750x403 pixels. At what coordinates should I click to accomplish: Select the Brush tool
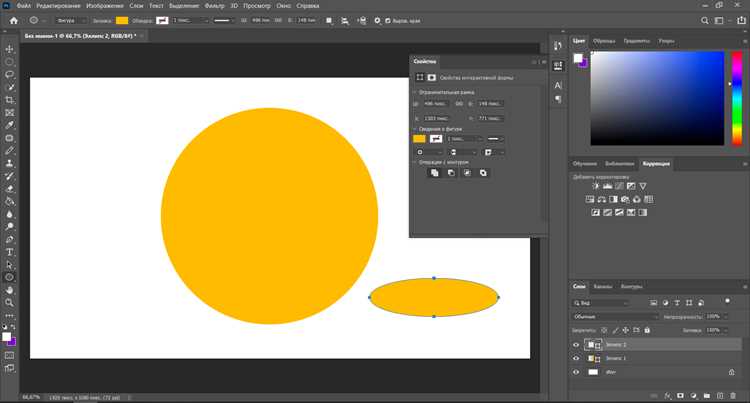pos(10,151)
